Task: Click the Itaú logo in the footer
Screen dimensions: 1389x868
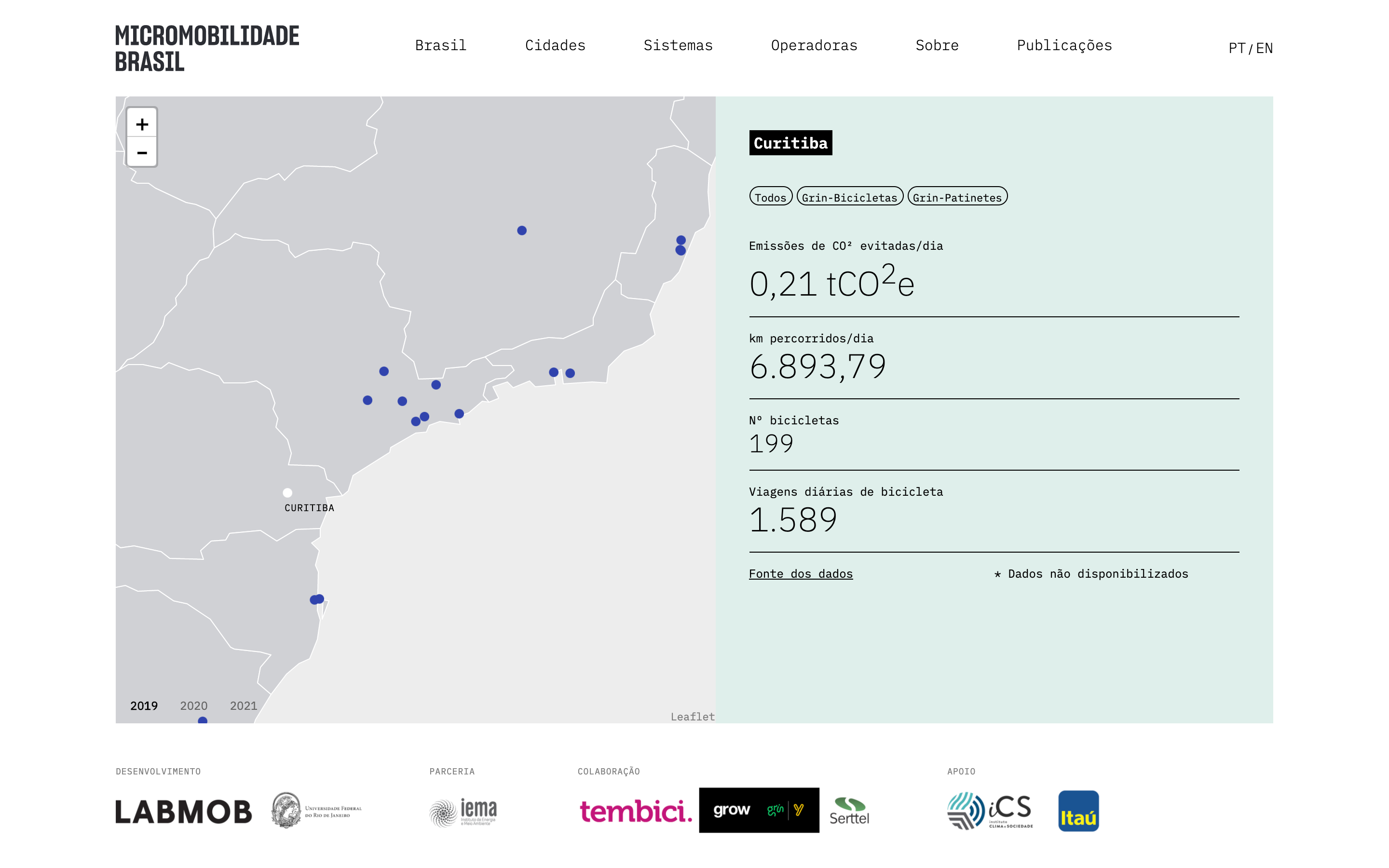Action: click(x=1078, y=811)
